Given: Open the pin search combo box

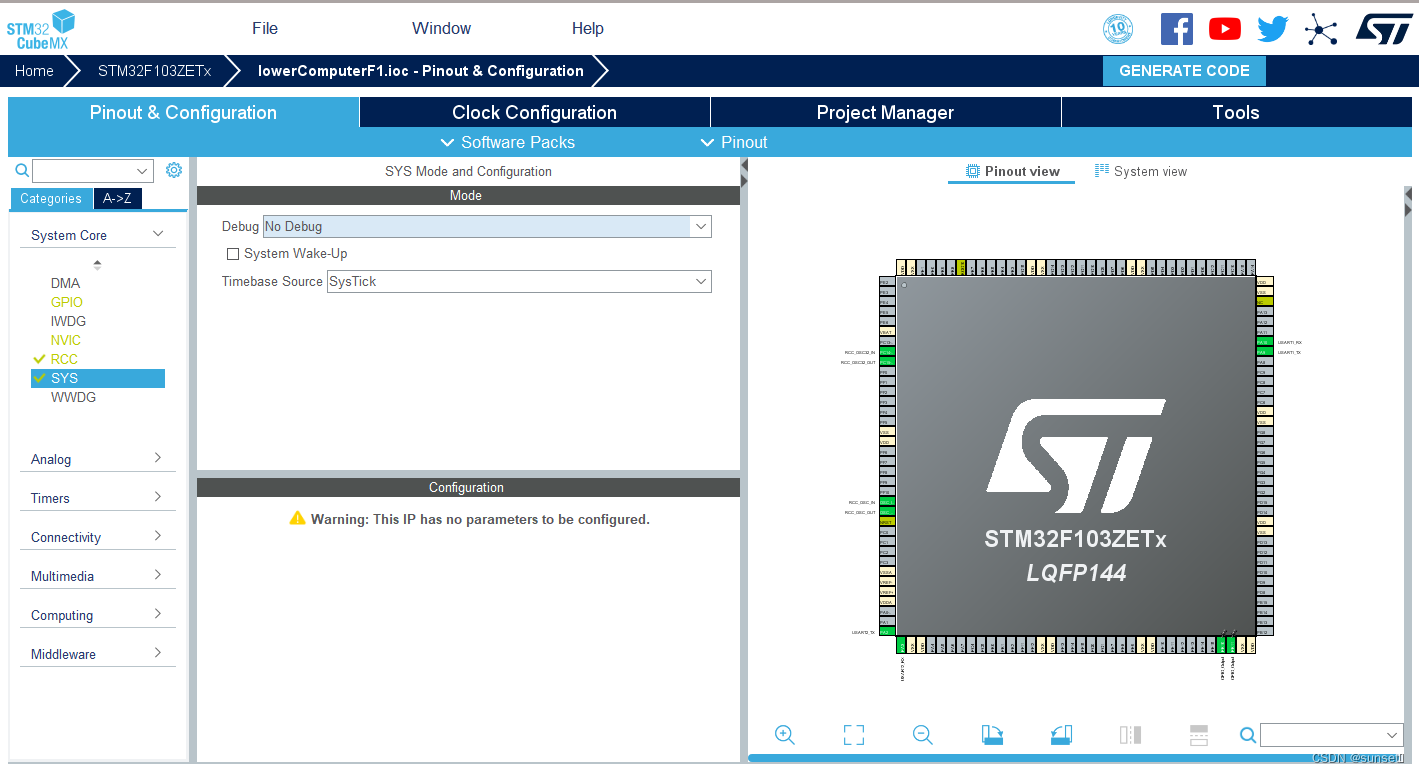Looking at the screenshot, I should coord(1333,735).
